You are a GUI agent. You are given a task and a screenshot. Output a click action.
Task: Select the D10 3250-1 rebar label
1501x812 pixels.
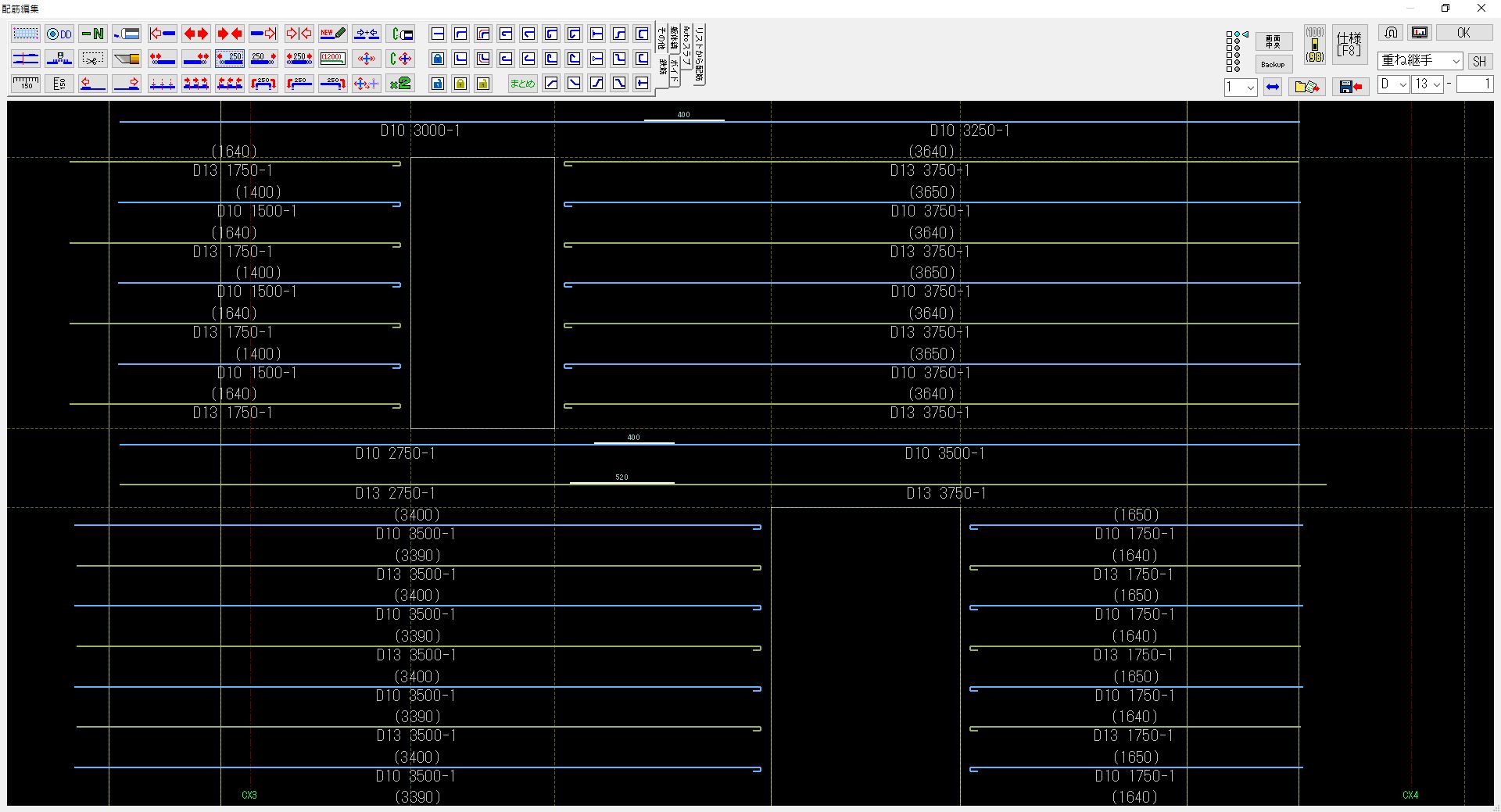tap(969, 131)
